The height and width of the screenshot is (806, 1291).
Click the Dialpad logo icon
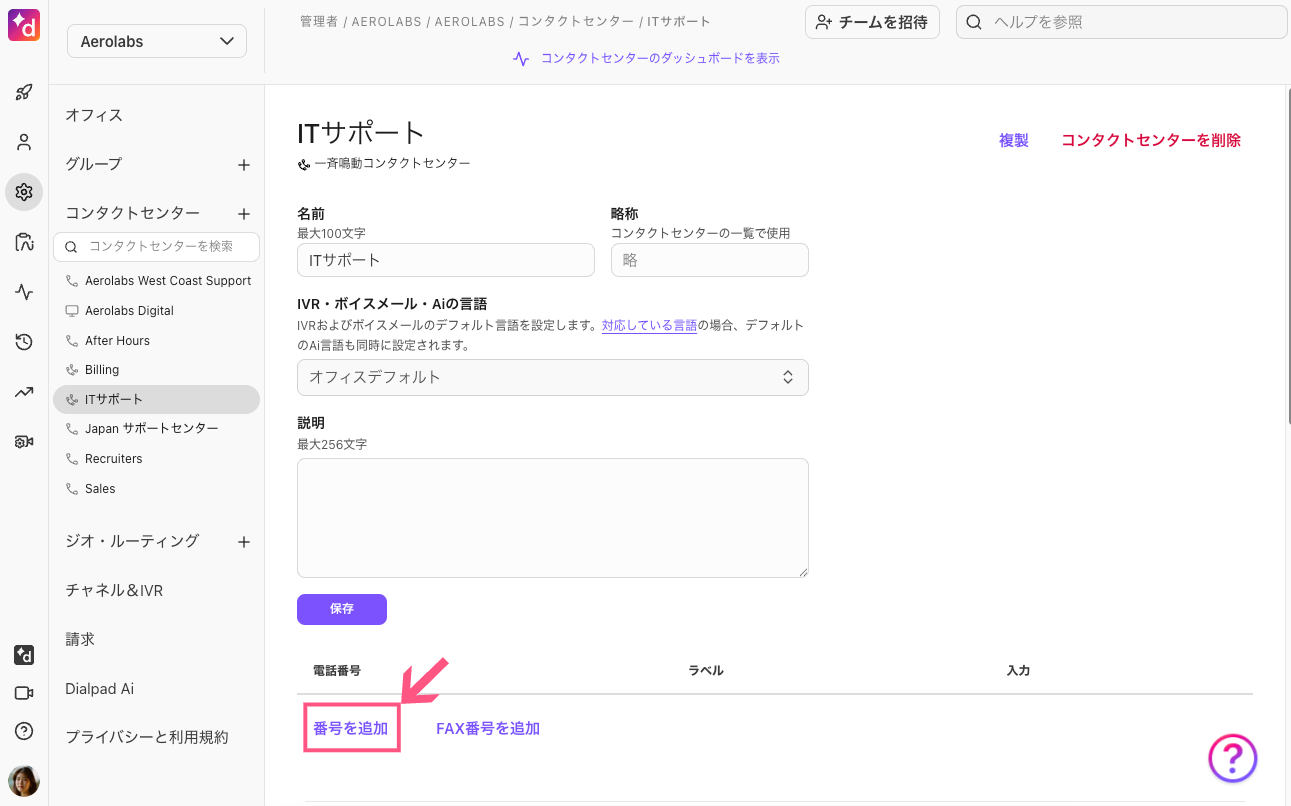coord(24,24)
